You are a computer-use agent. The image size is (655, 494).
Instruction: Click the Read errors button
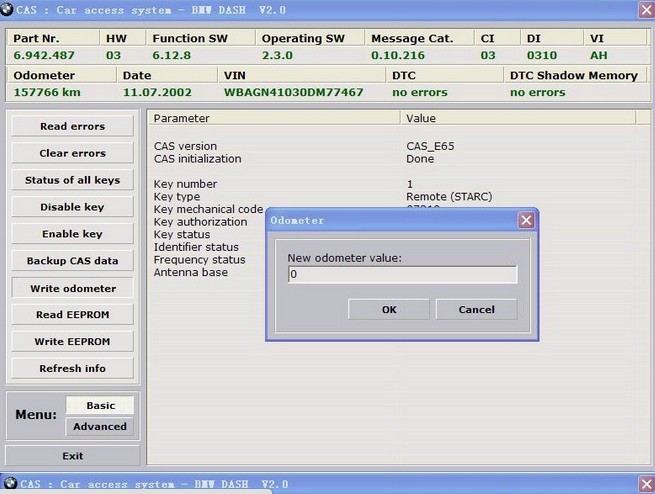pyautogui.click(x=73, y=126)
